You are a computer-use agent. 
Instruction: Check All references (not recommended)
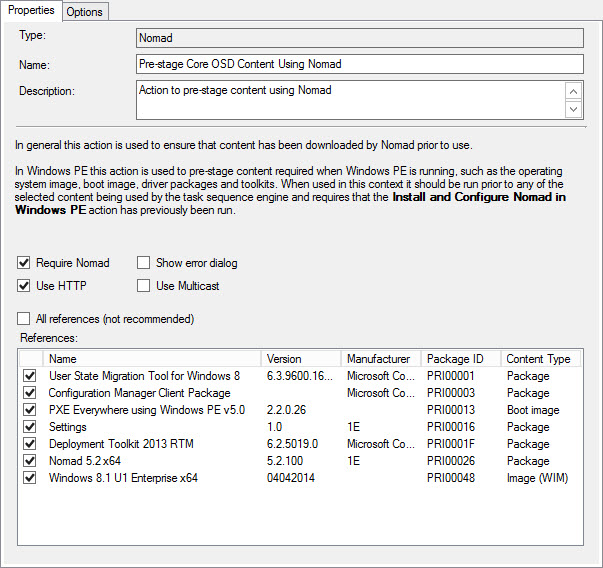[24, 319]
